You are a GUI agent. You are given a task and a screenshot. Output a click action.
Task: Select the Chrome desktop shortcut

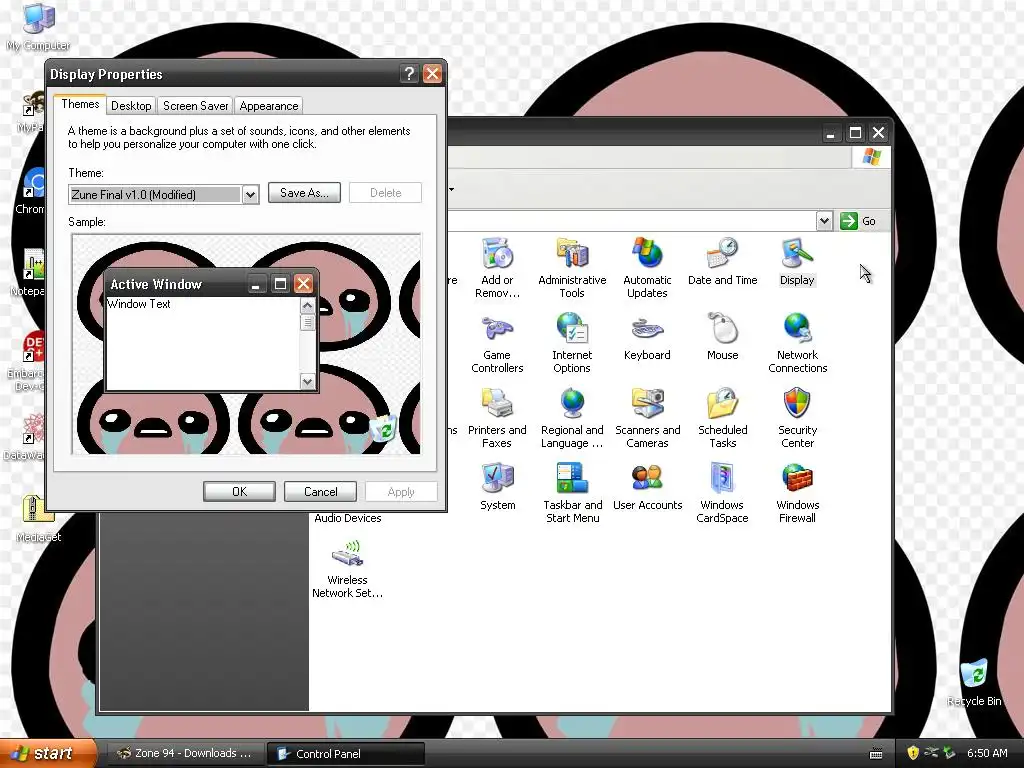coord(31,191)
